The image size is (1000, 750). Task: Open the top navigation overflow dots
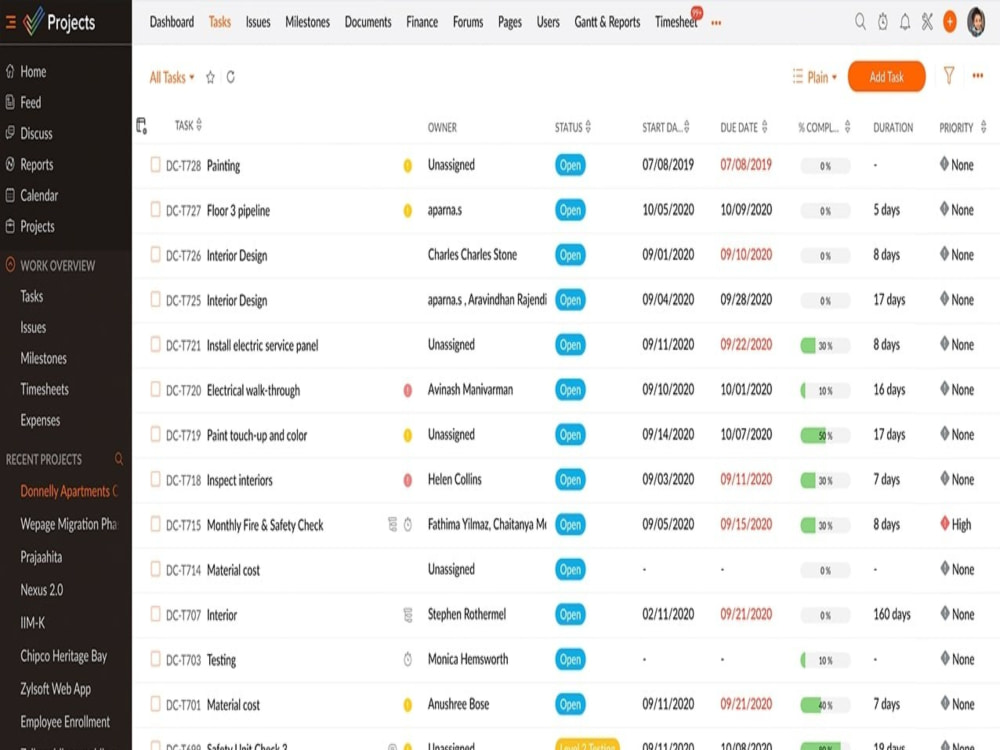pyautogui.click(x=716, y=22)
